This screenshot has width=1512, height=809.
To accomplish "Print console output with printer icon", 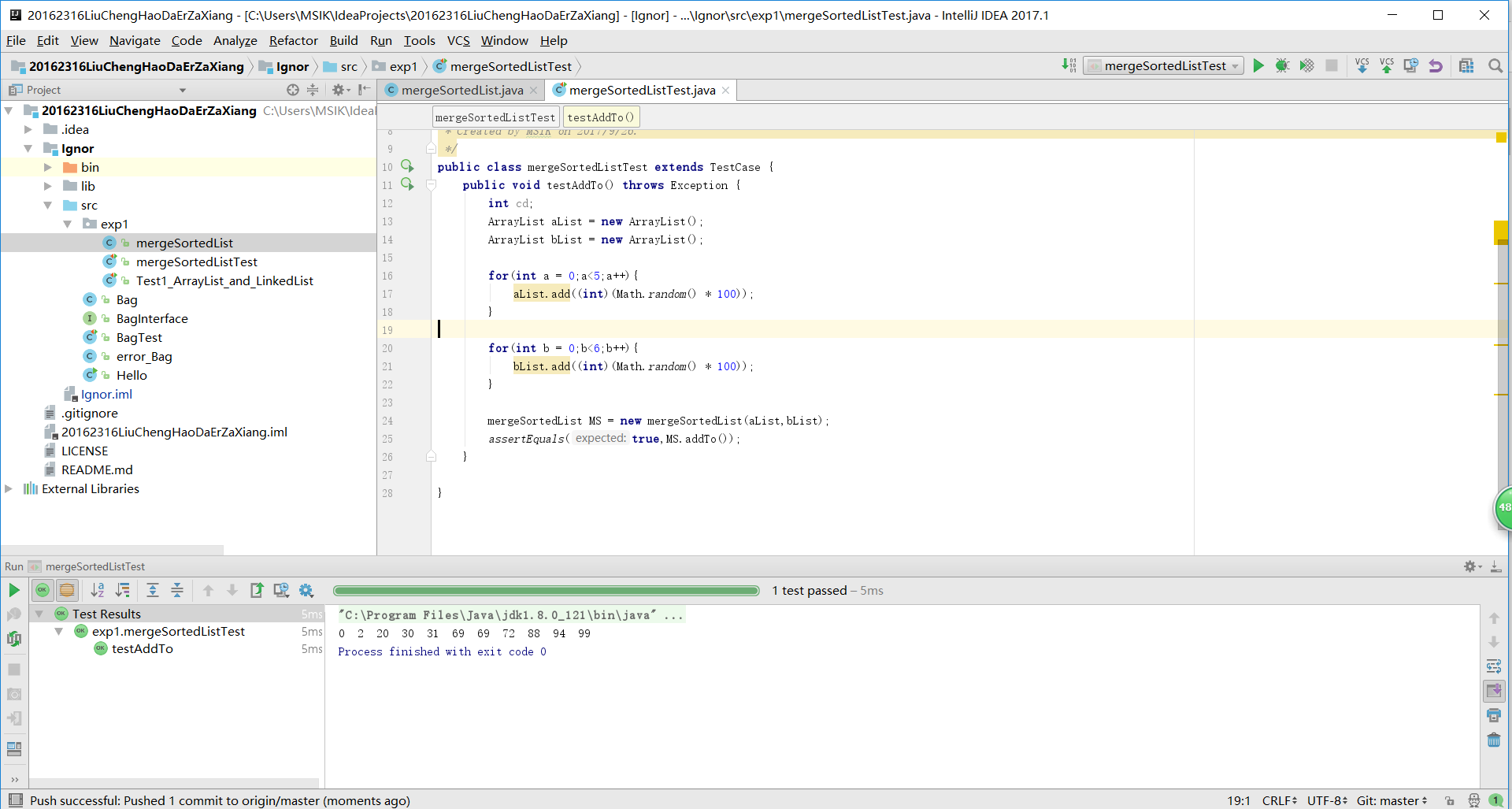I will pos(1494,715).
